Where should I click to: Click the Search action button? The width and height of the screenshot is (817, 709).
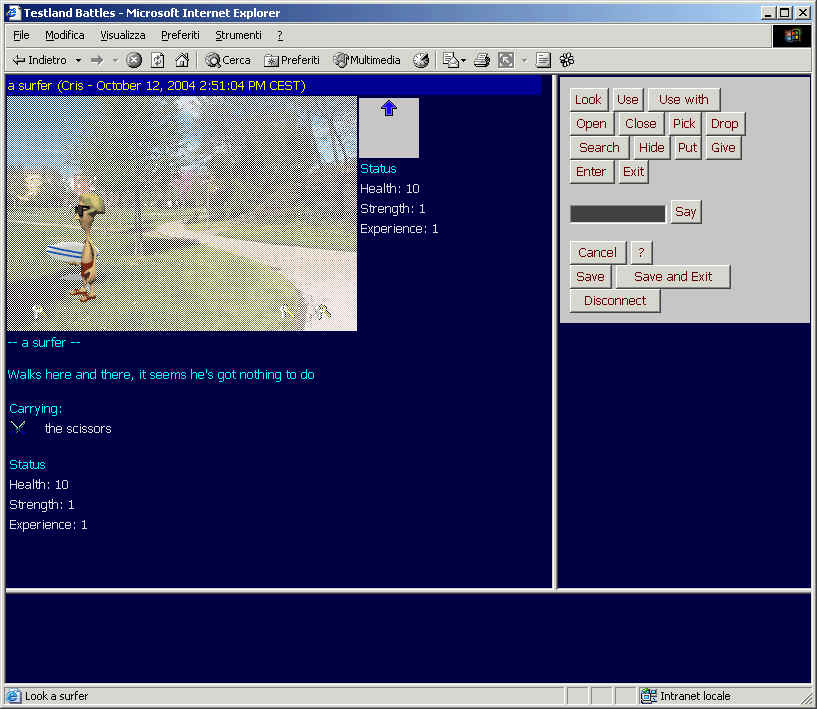(599, 147)
